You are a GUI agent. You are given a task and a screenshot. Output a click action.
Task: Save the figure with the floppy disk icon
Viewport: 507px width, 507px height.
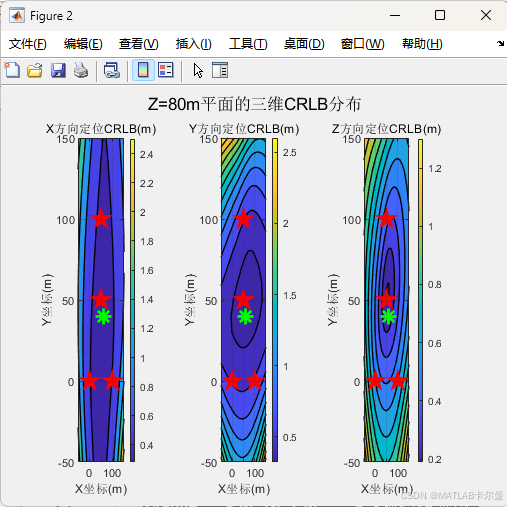[x=58, y=70]
